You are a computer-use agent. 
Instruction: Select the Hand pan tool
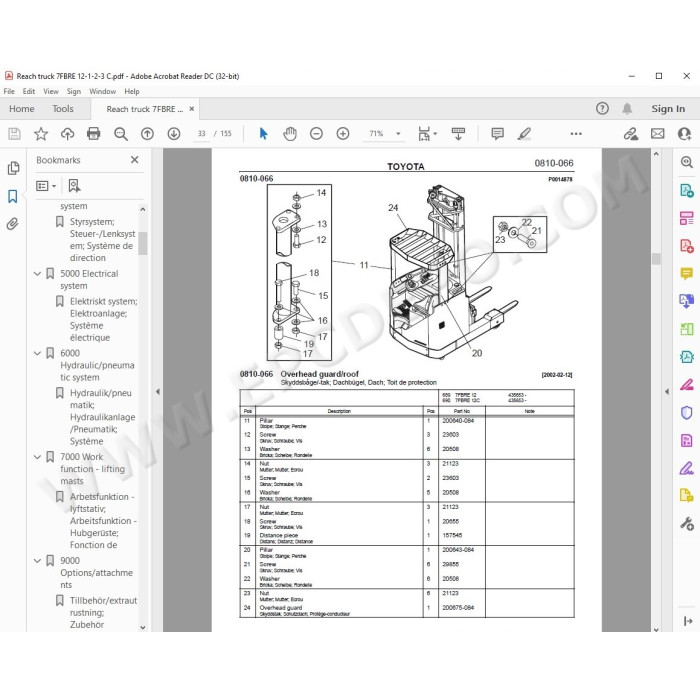tap(290, 133)
